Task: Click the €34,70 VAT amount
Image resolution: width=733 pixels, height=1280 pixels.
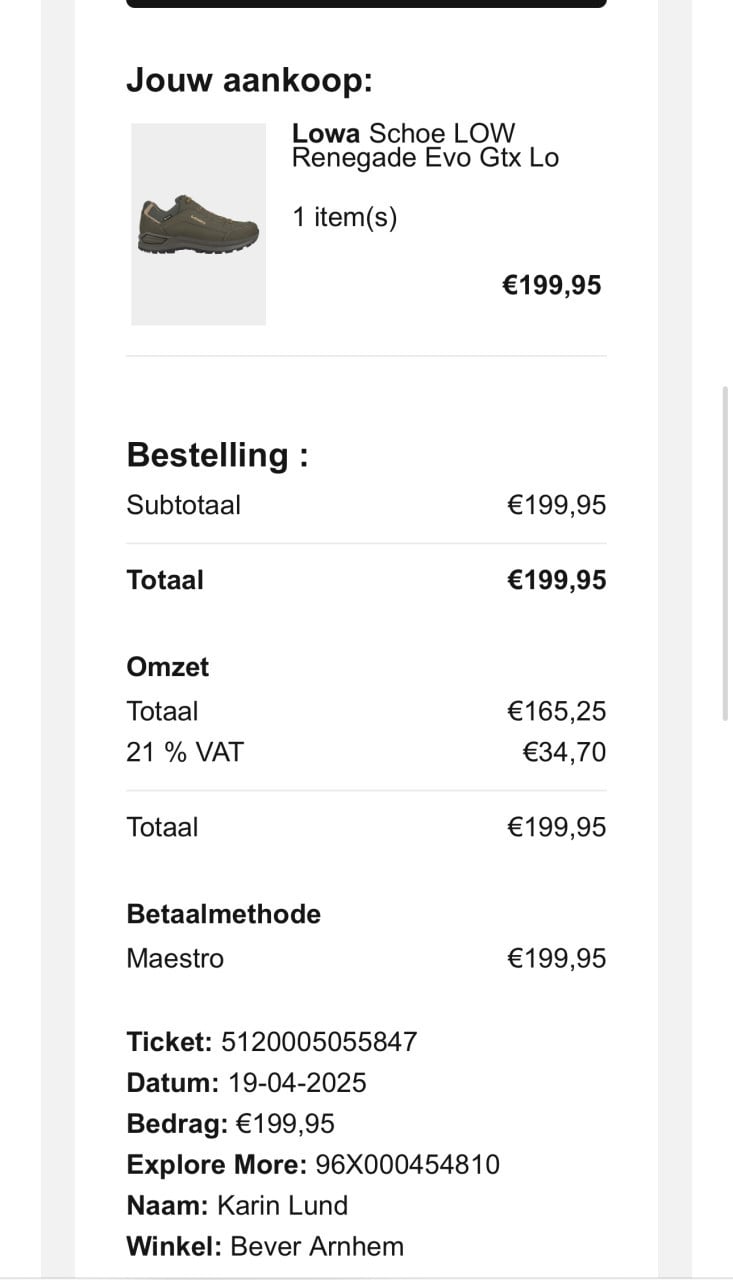Action: coord(564,752)
